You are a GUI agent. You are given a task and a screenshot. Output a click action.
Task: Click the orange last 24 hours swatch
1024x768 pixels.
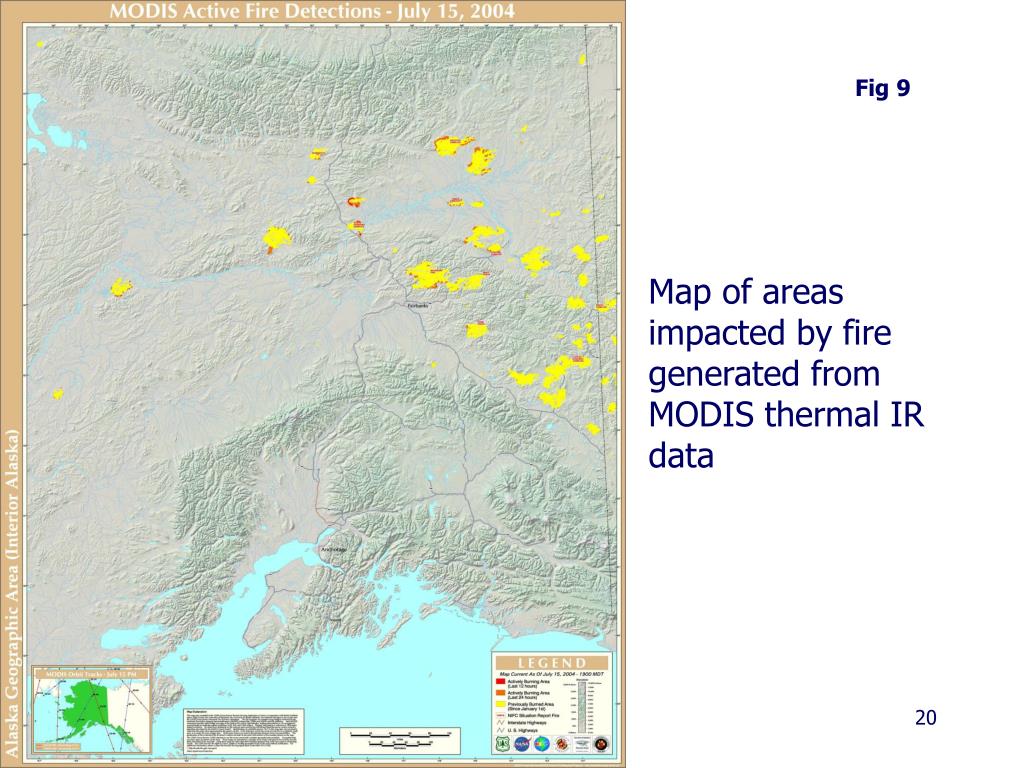500,693
